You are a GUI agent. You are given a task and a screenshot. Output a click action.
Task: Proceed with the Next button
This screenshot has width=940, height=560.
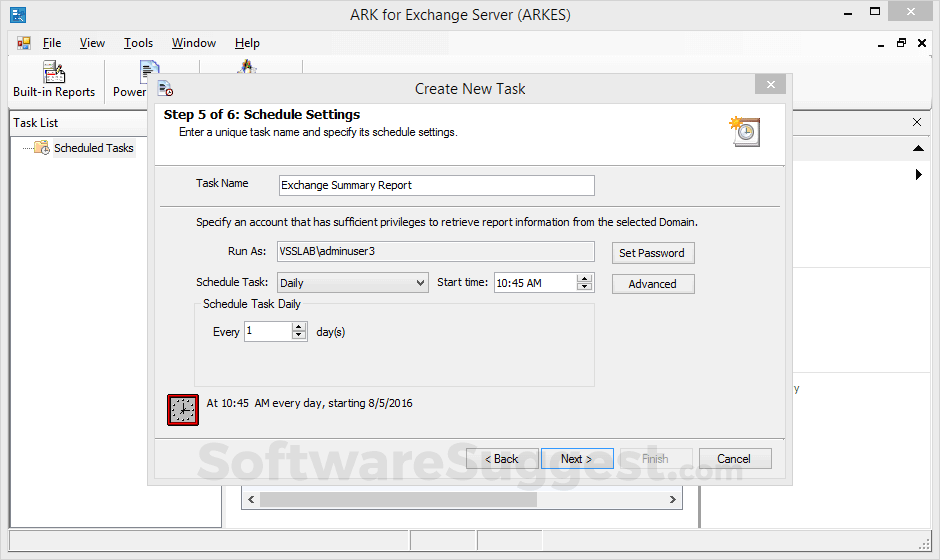tap(577, 459)
